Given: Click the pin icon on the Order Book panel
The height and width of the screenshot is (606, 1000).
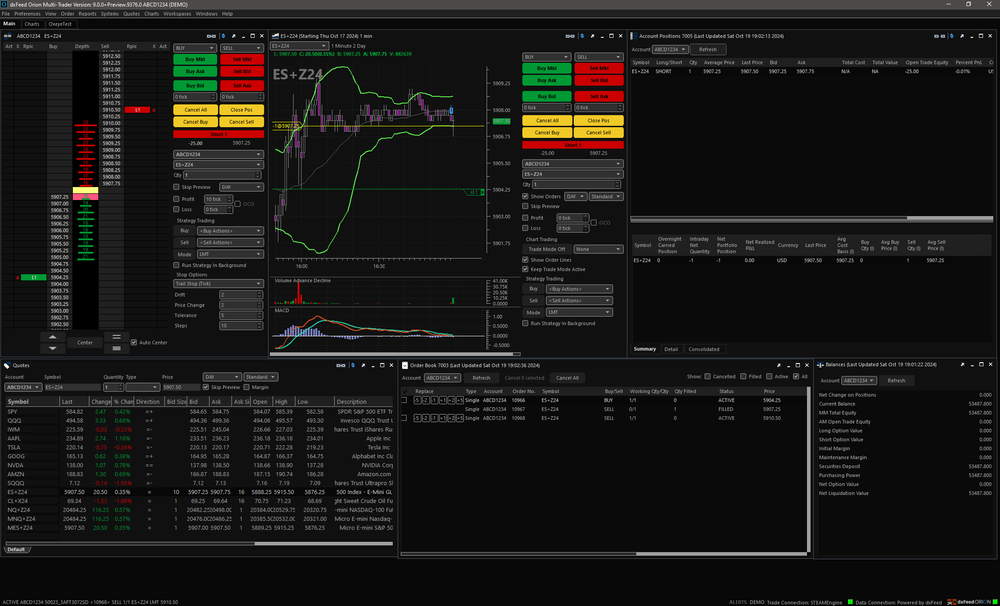Looking at the screenshot, I should [779, 365].
